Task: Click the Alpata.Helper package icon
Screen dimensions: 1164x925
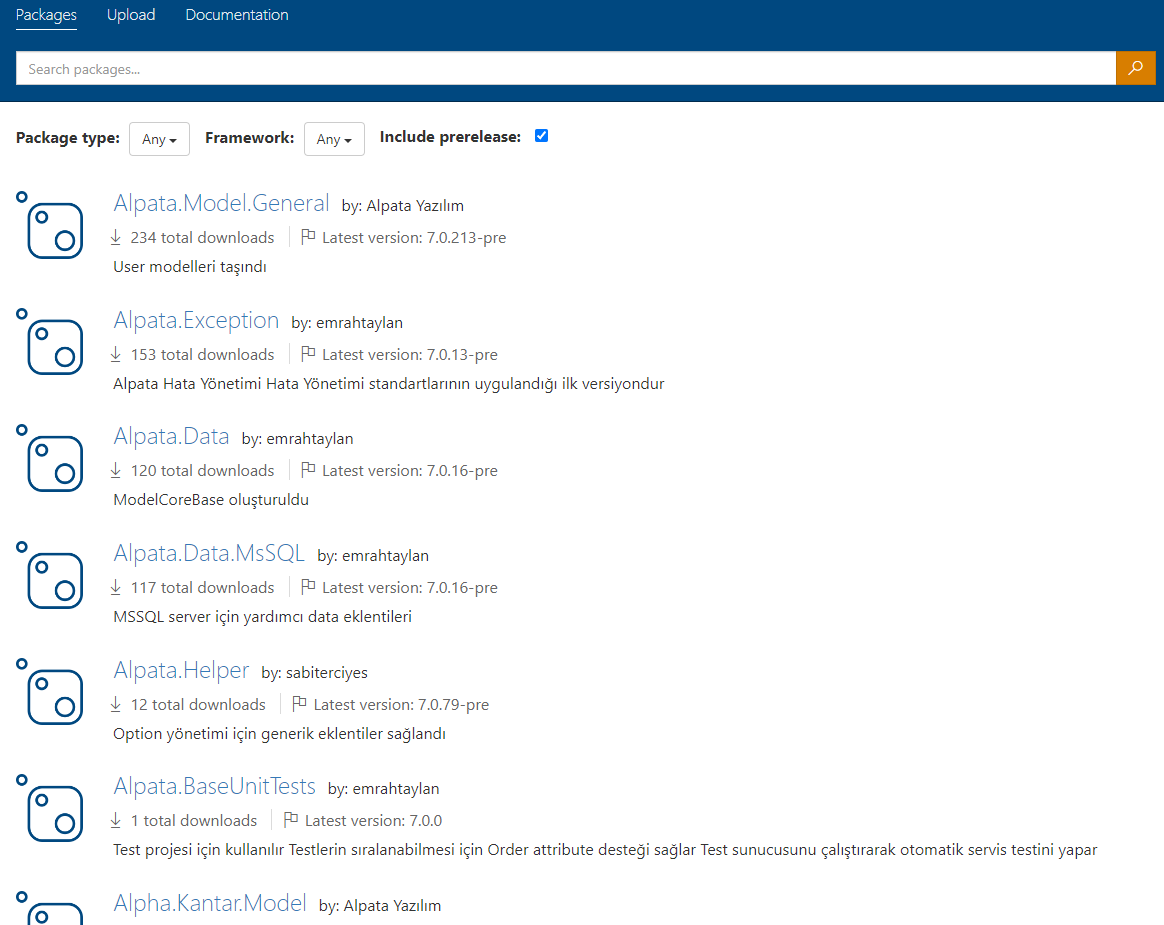Action: 50,695
